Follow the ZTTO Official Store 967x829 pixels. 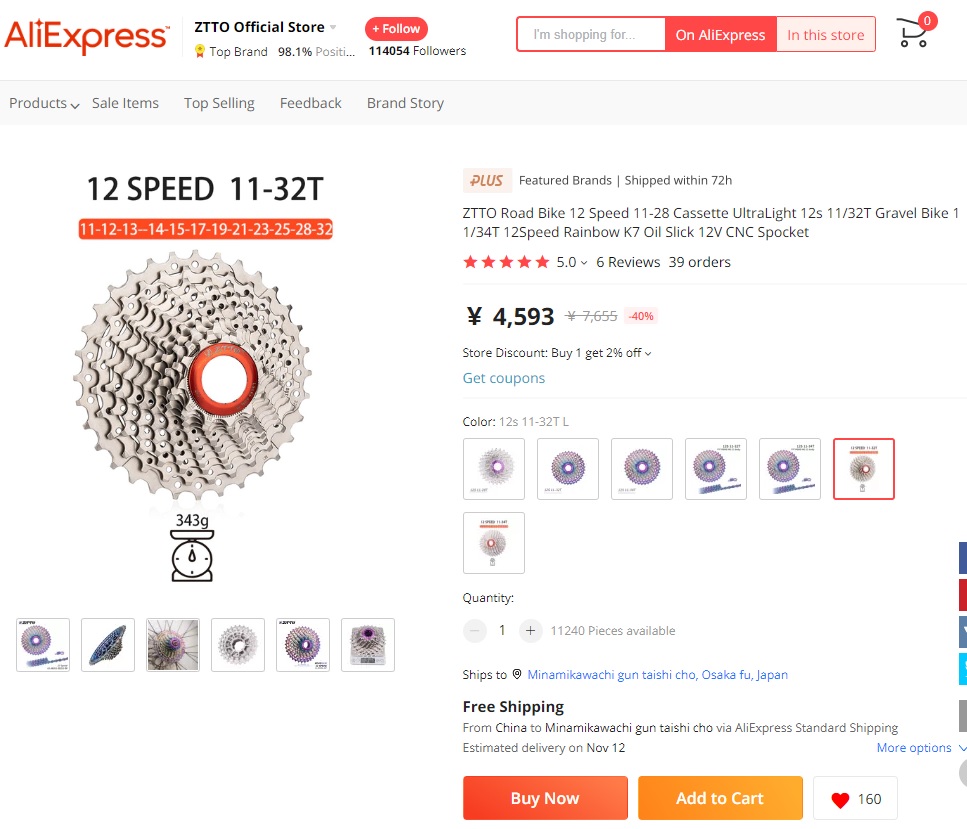coord(396,28)
